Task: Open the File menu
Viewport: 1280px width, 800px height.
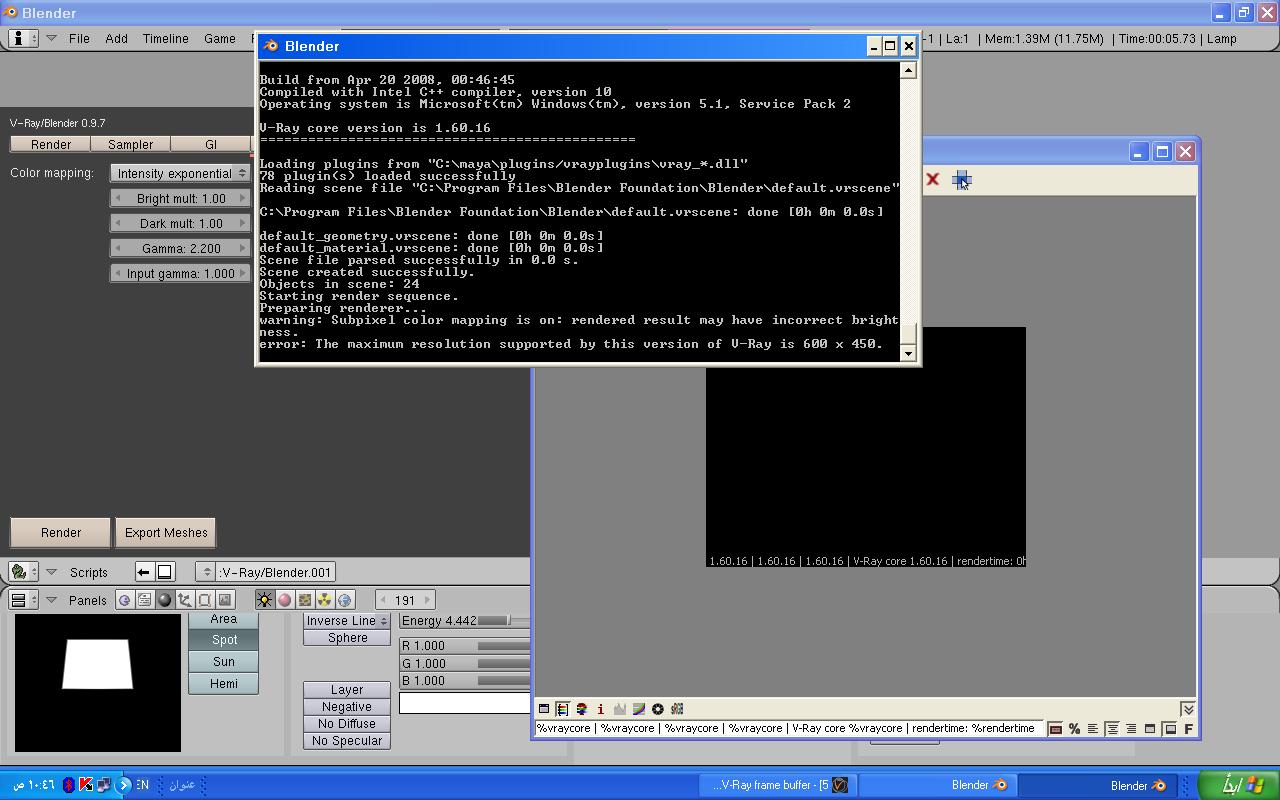Action: click(79, 38)
